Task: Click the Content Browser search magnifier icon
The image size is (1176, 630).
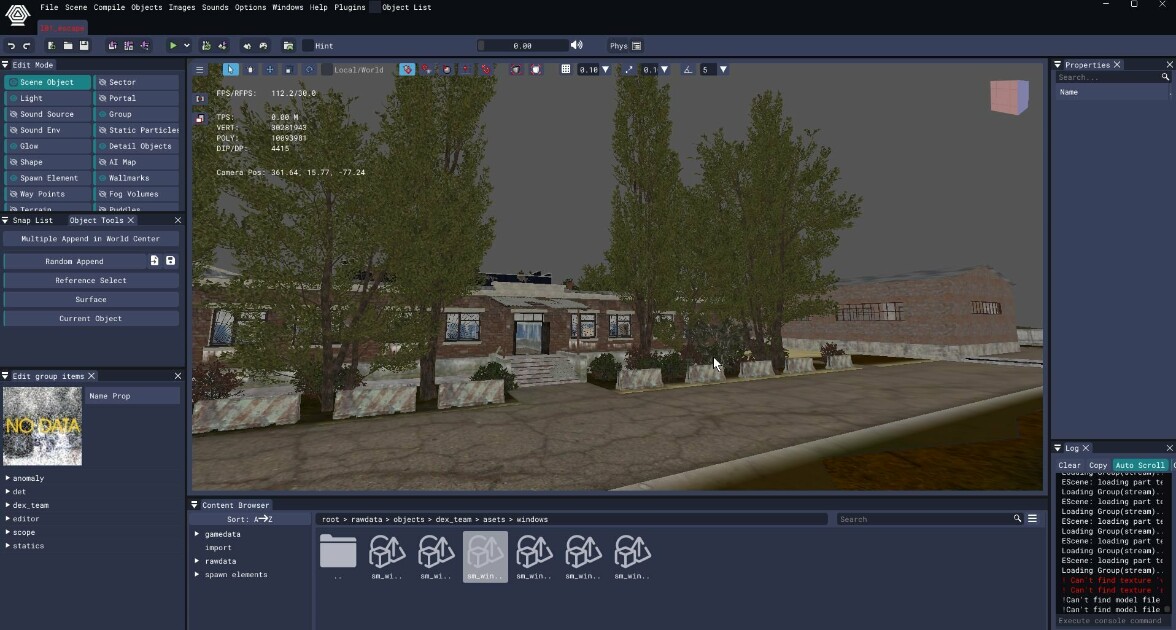Action: coord(1017,518)
